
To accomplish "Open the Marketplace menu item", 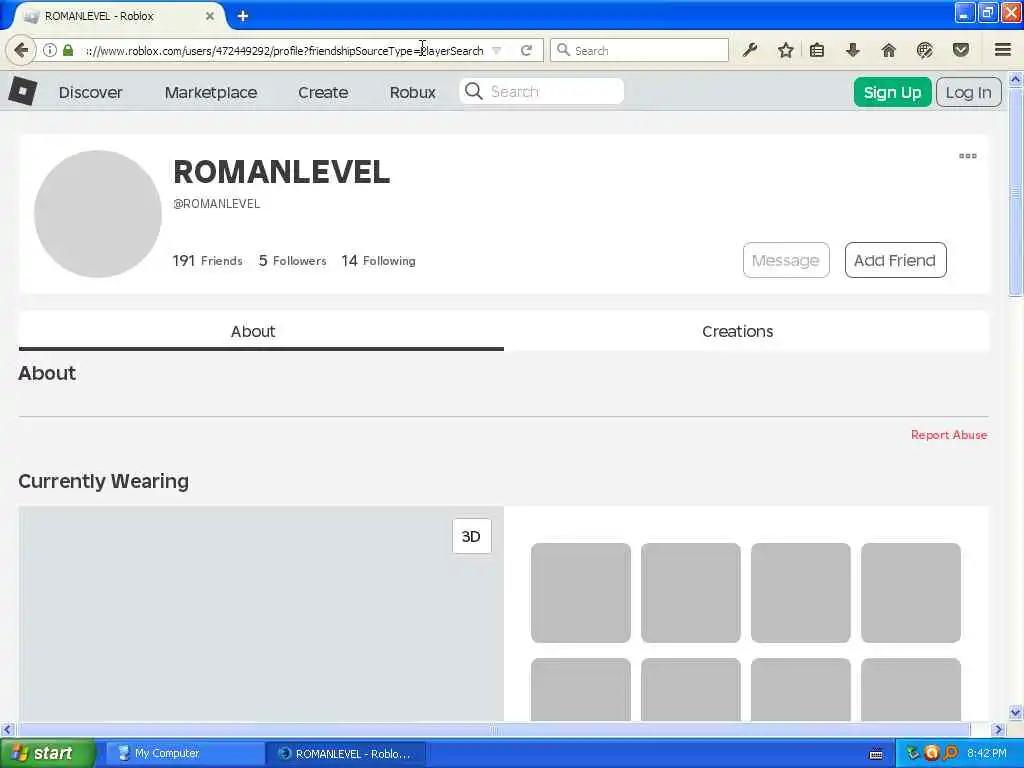I will 211,93.
